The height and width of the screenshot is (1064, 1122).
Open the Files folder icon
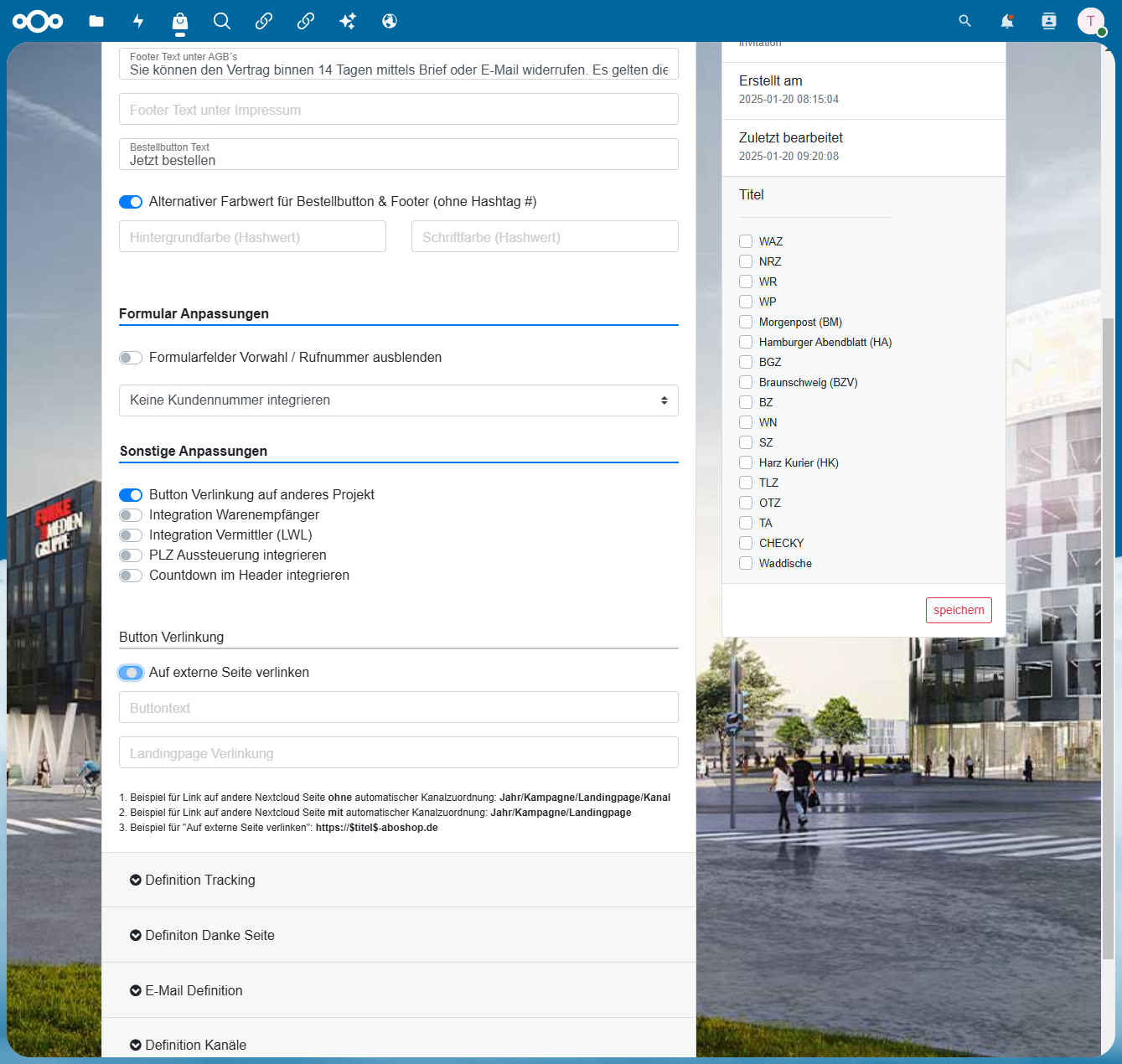tap(96, 21)
